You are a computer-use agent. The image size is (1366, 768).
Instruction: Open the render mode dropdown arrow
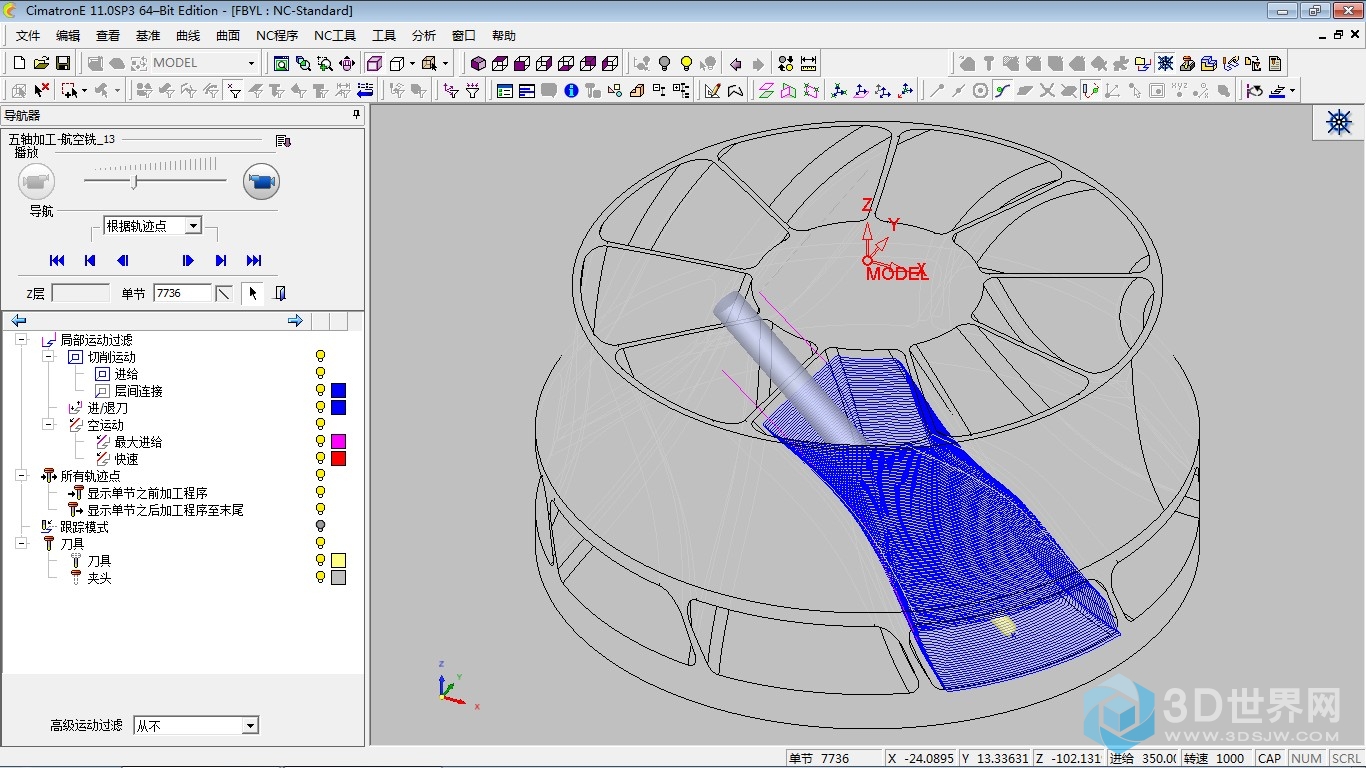click(412, 63)
